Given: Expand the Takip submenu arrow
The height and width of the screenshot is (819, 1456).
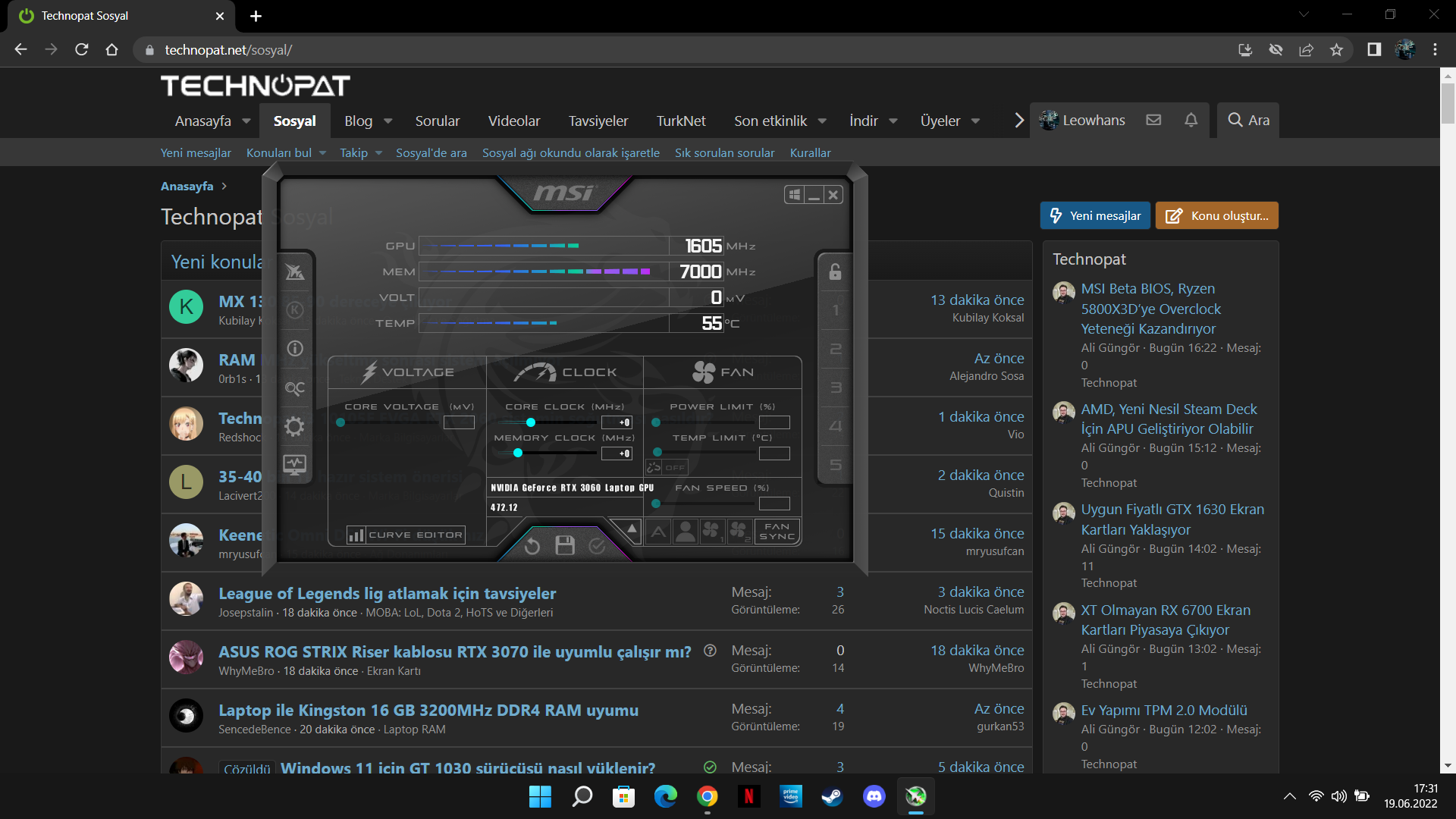Looking at the screenshot, I should click(378, 153).
